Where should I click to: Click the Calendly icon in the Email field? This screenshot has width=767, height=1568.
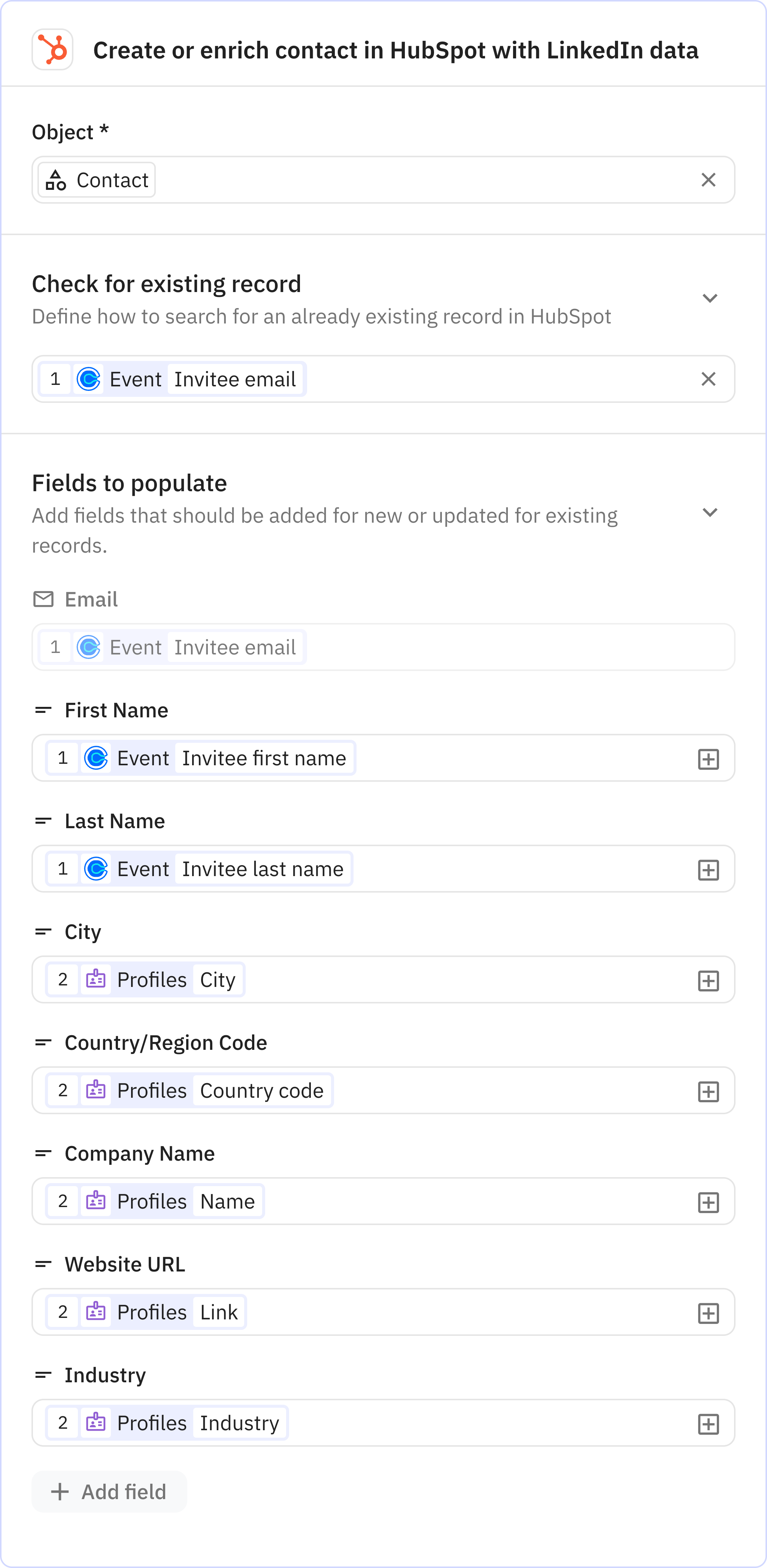(x=89, y=647)
